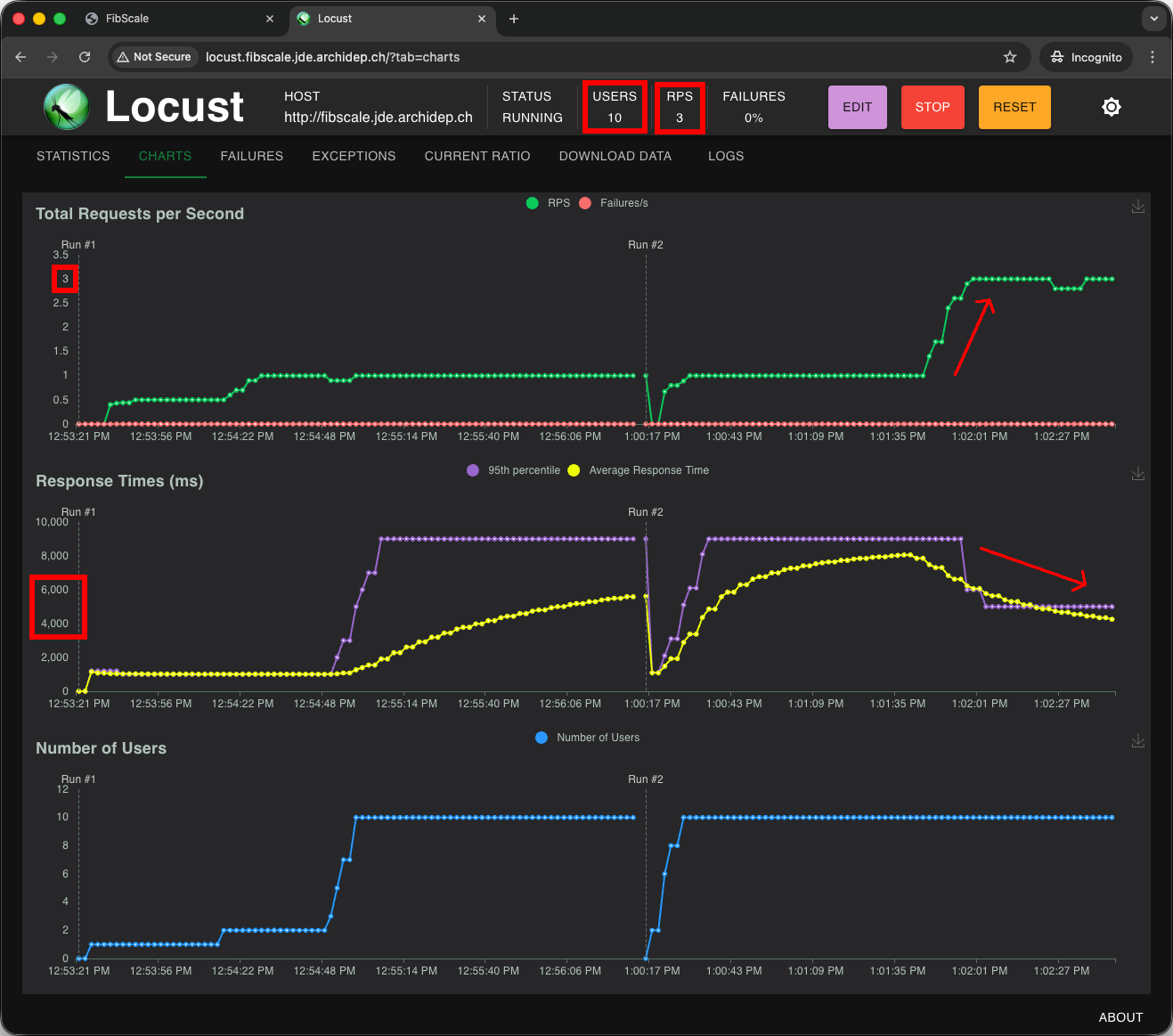Viewport: 1173px width, 1036px height.
Task: Reload the page with the refresh icon
Action: (85, 57)
